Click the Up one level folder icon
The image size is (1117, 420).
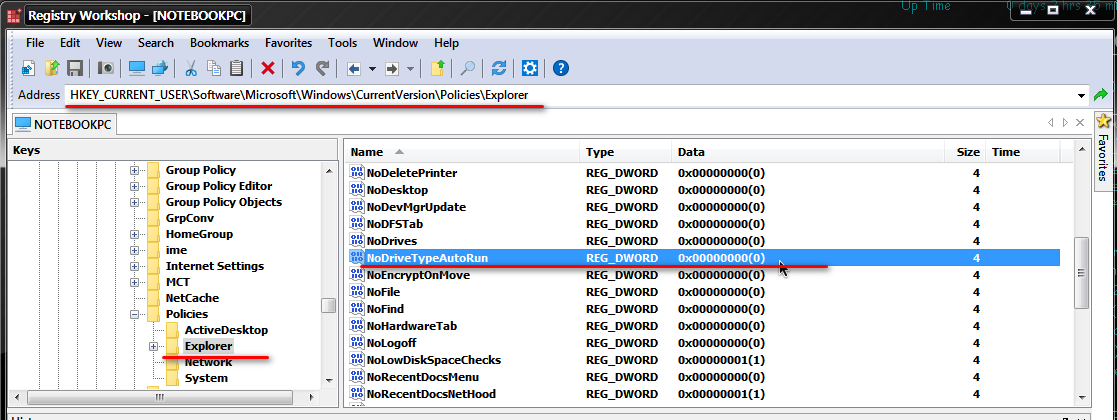coord(437,68)
